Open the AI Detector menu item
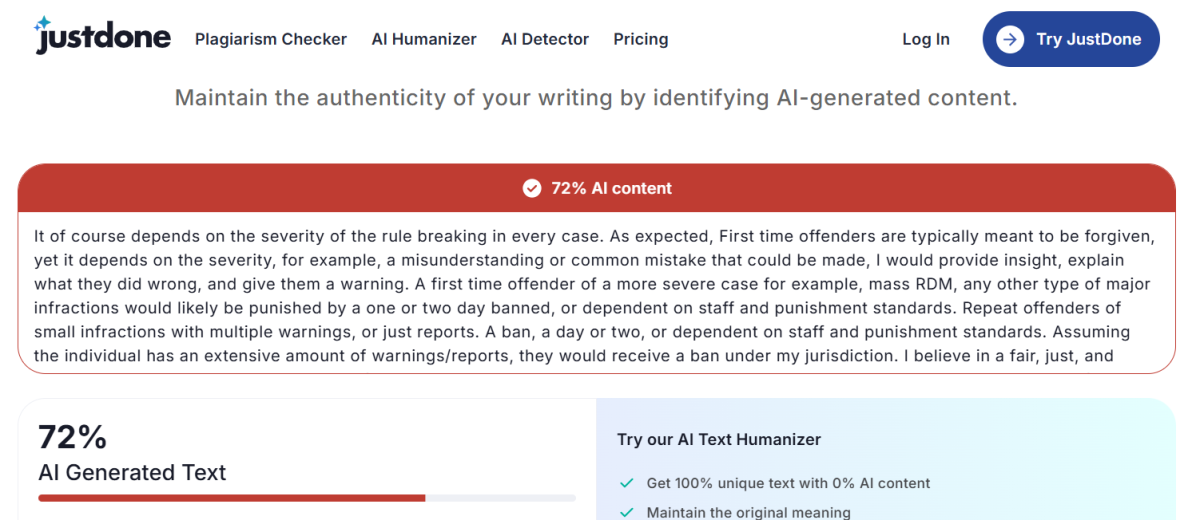Viewport: 1200px width, 520px height. click(x=545, y=39)
